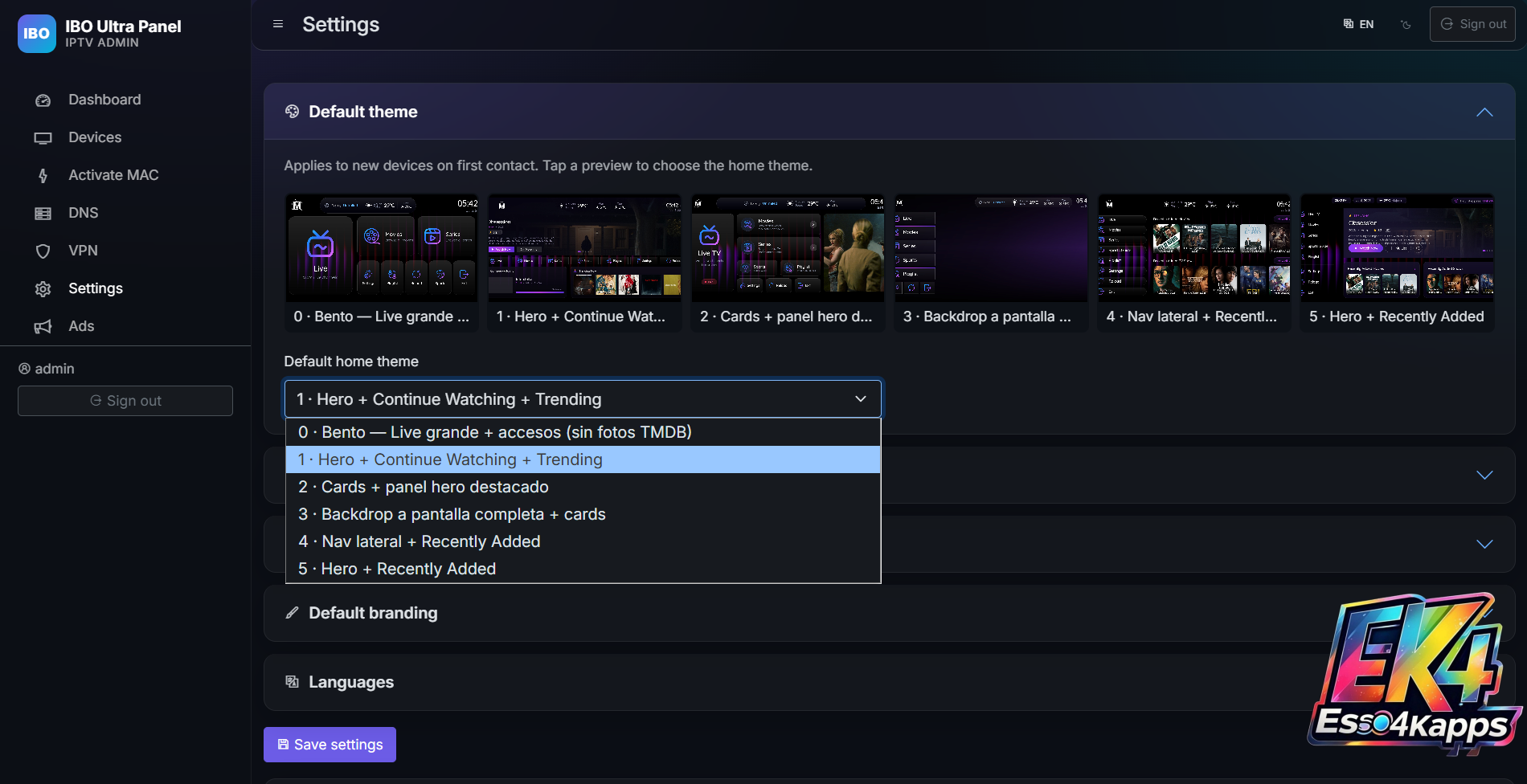Select the 4 · Nav lateral theme preview

1194,262
